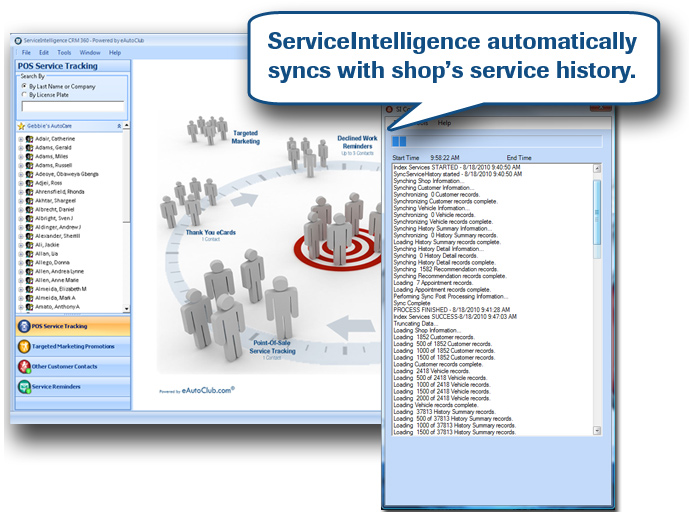Click the customer icon for Amato, Anthony A
The width and height of the screenshot is (689, 512).
(x=29, y=307)
